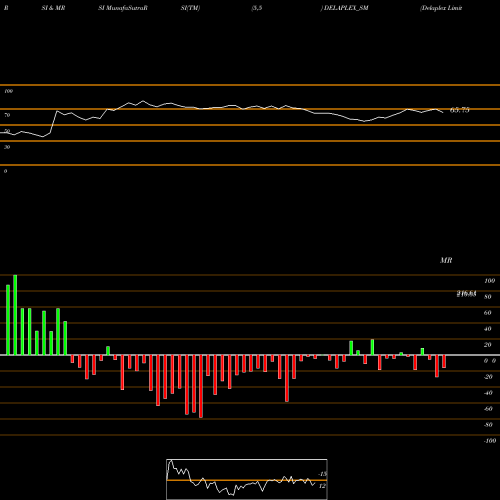Click the MR axis label -40

(x=488, y=393)
